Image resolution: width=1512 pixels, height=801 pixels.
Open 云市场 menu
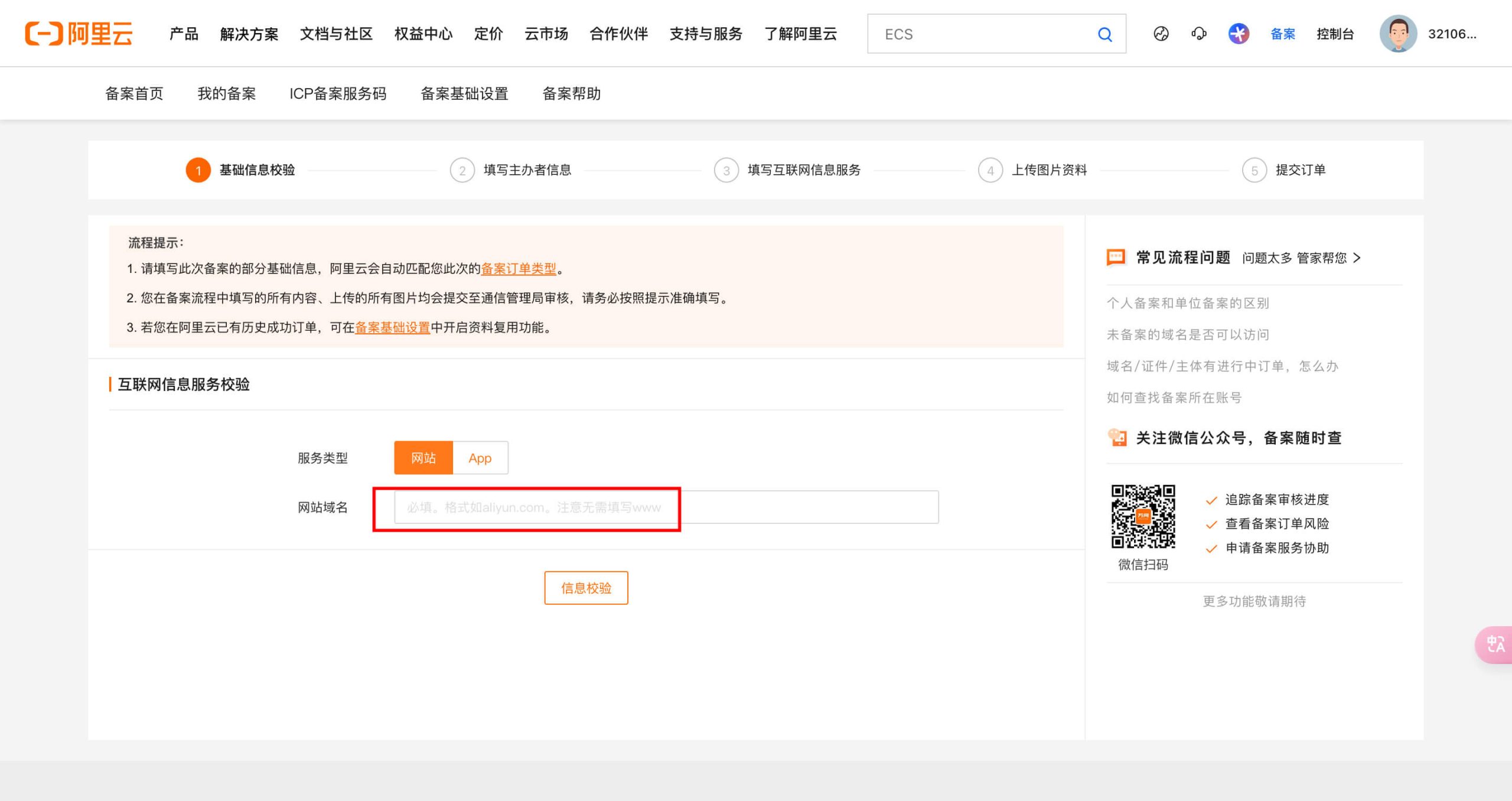[x=546, y=34]
